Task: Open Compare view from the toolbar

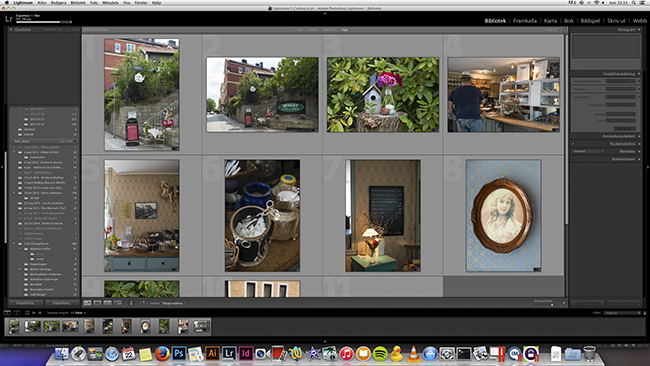Action: pyautogui.click(x=107, y=303)
